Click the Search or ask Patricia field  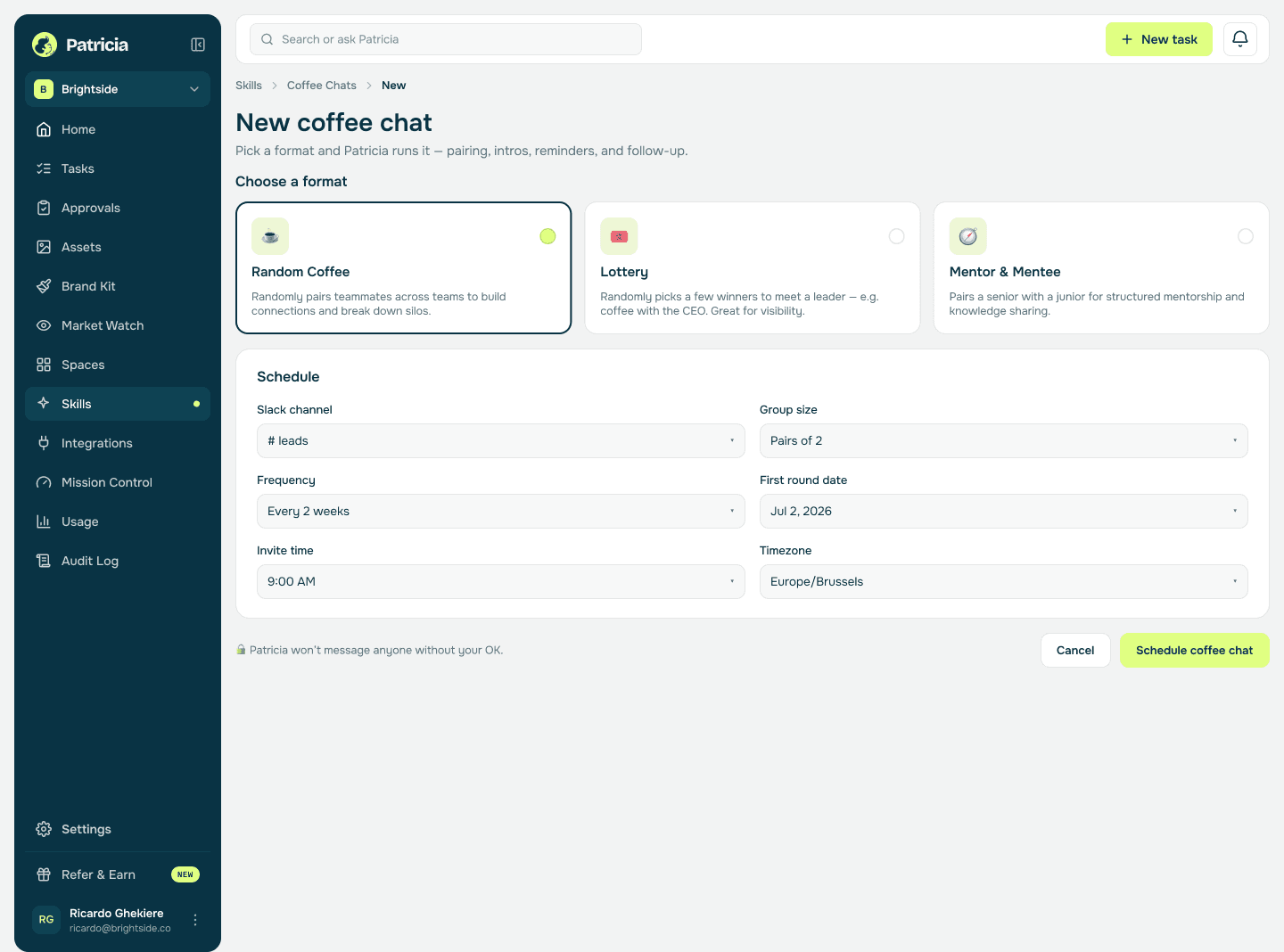pos(446,39)
